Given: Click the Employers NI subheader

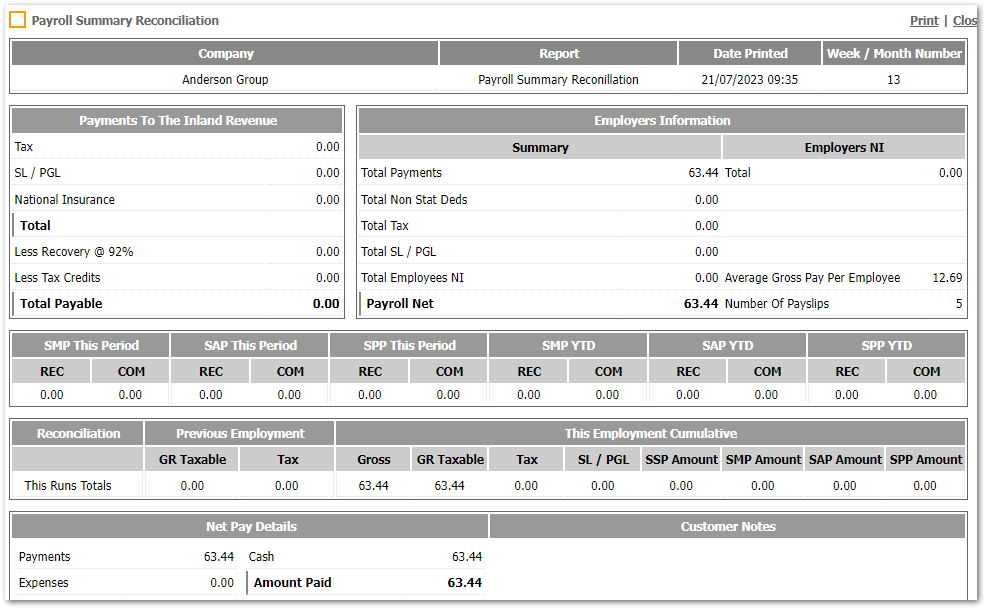Looking at the screenshot, I should tap(844, 148).
